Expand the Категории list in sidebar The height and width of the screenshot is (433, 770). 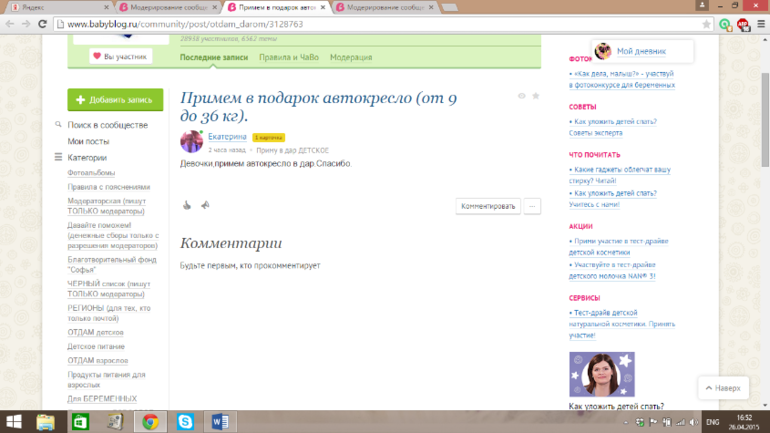[86, 157]
